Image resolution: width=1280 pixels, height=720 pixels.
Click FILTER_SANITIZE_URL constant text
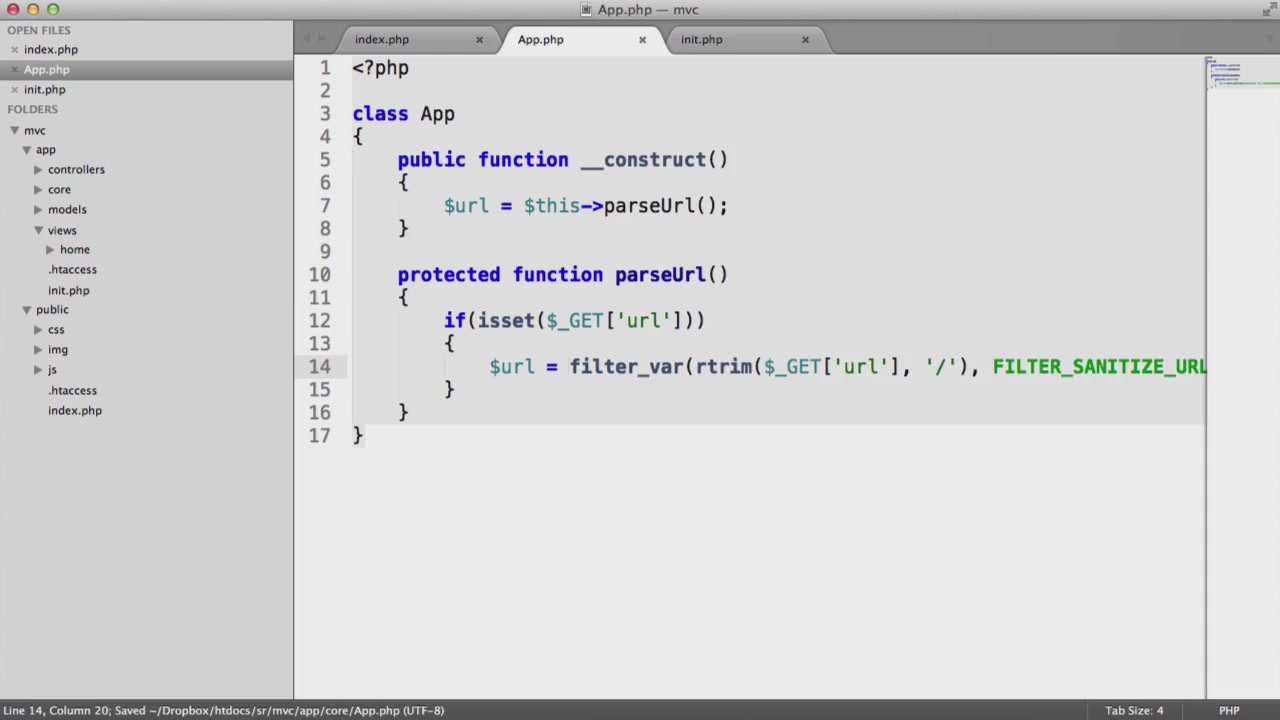click(1099, 367)
